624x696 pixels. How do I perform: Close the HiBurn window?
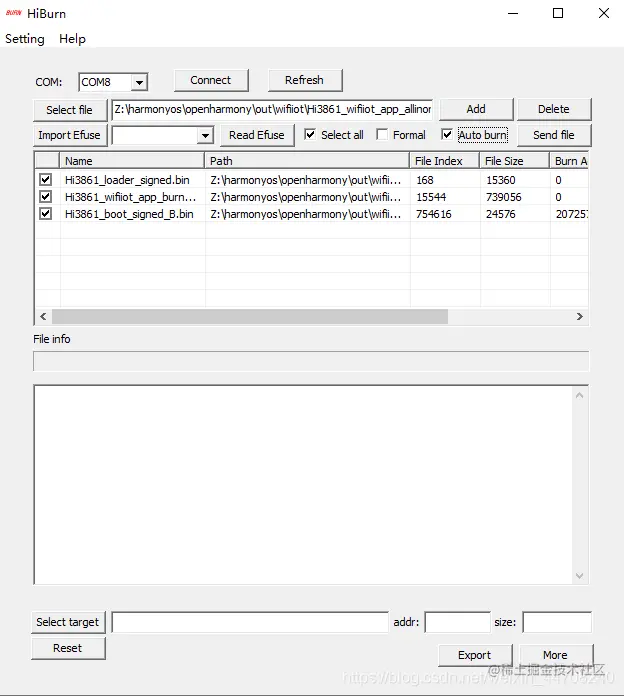pos(604,13)
